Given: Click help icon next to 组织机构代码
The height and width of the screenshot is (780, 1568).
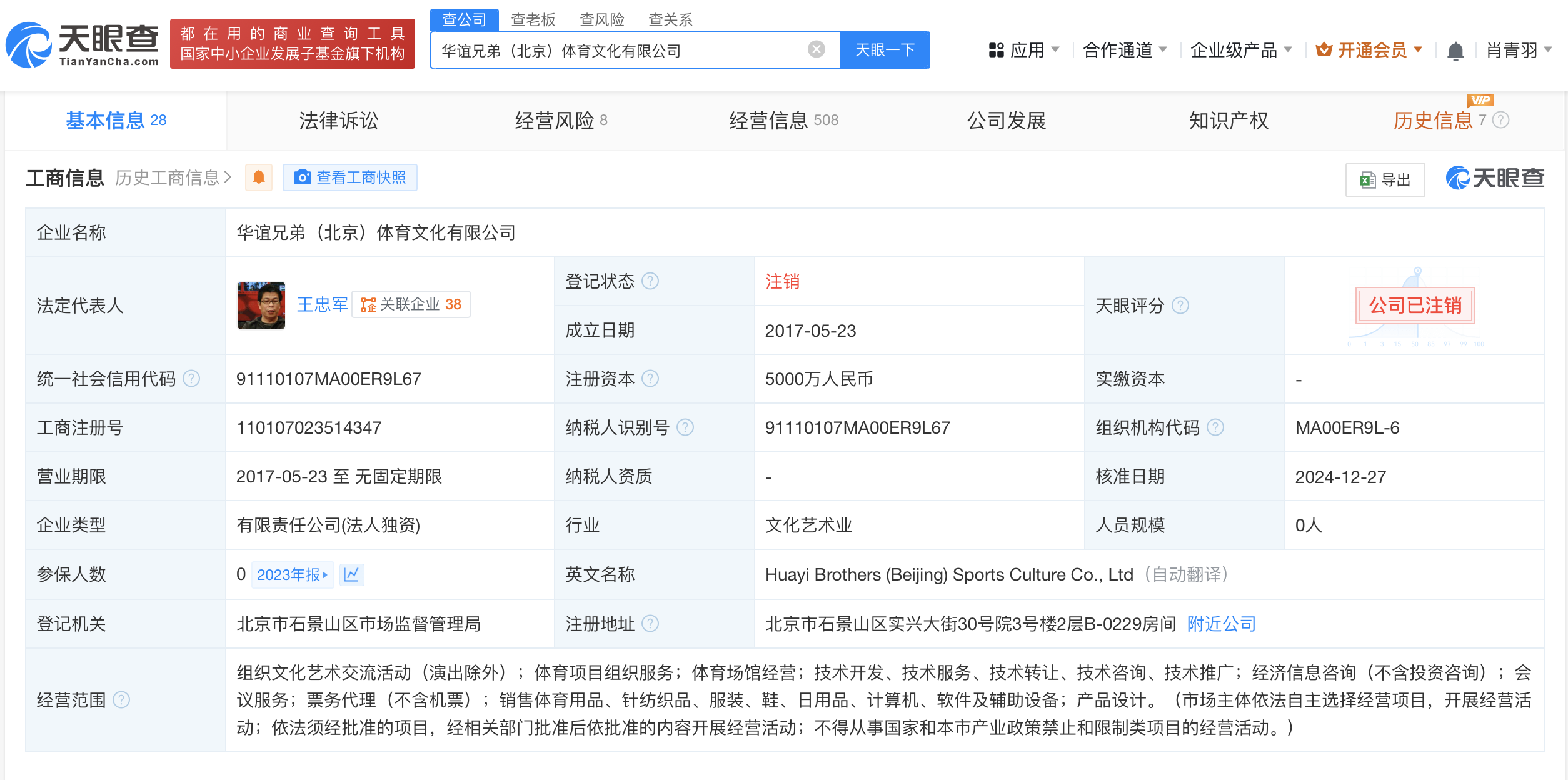Looking at the screenshot, I should pos(1215,427).
